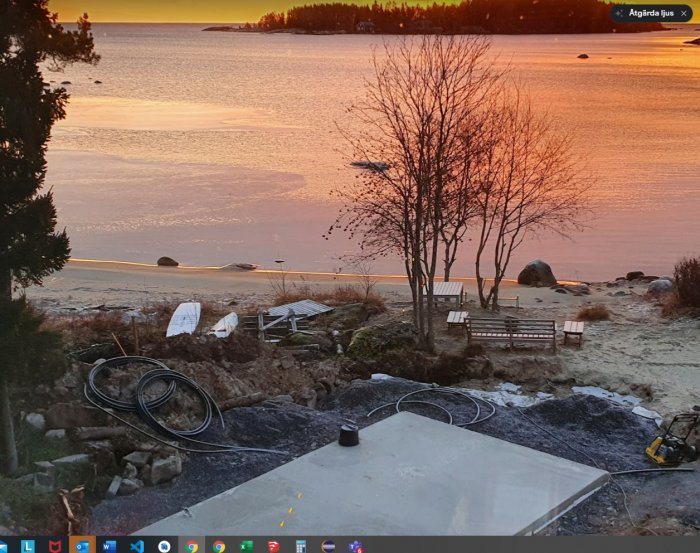The image size is (700, 553).
Task: Dismiss the Åtgärda ljus suggestion chip
Action: point(683,13)
